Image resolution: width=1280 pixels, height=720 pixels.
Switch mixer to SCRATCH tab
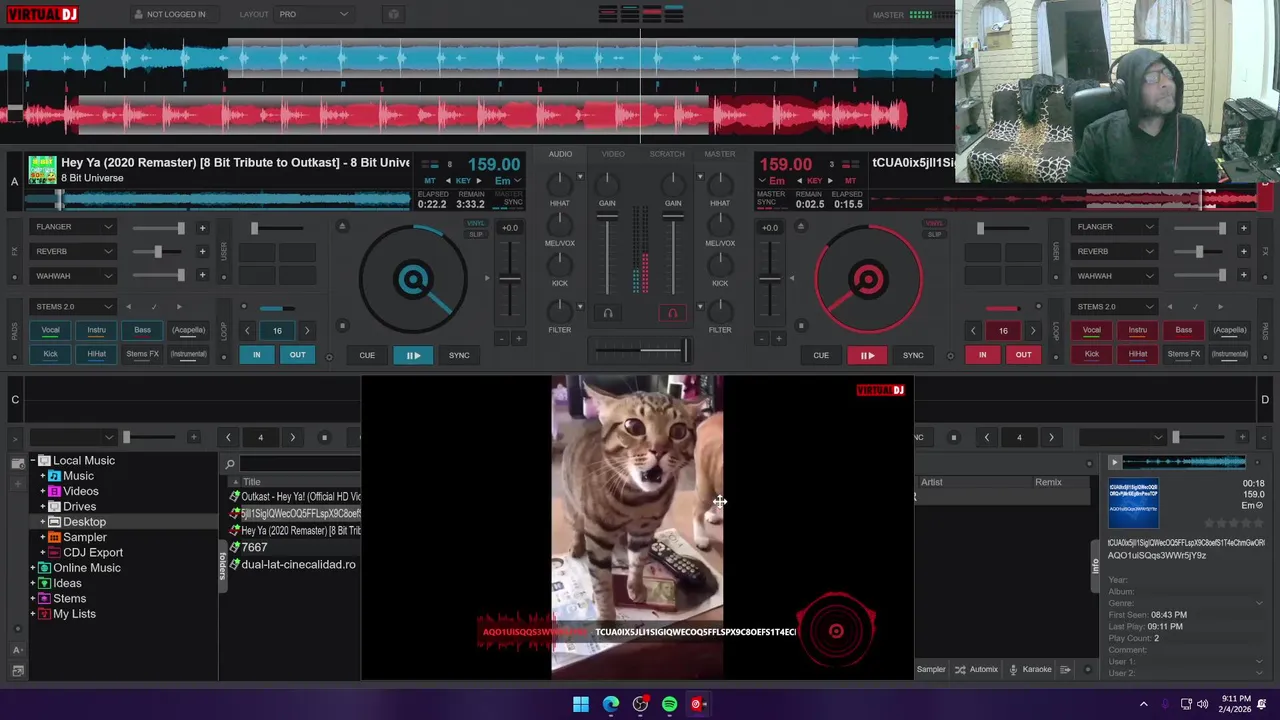(667, 154)
